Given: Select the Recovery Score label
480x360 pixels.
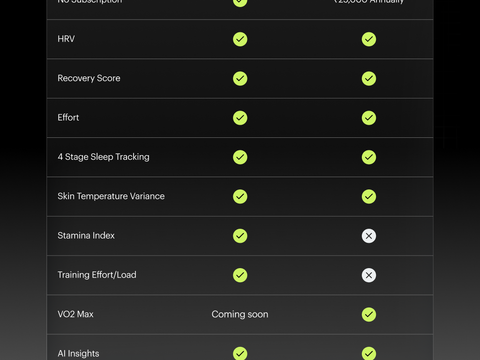Looking at the screenshot, I should pyautogui.click(x=89, y=78).
